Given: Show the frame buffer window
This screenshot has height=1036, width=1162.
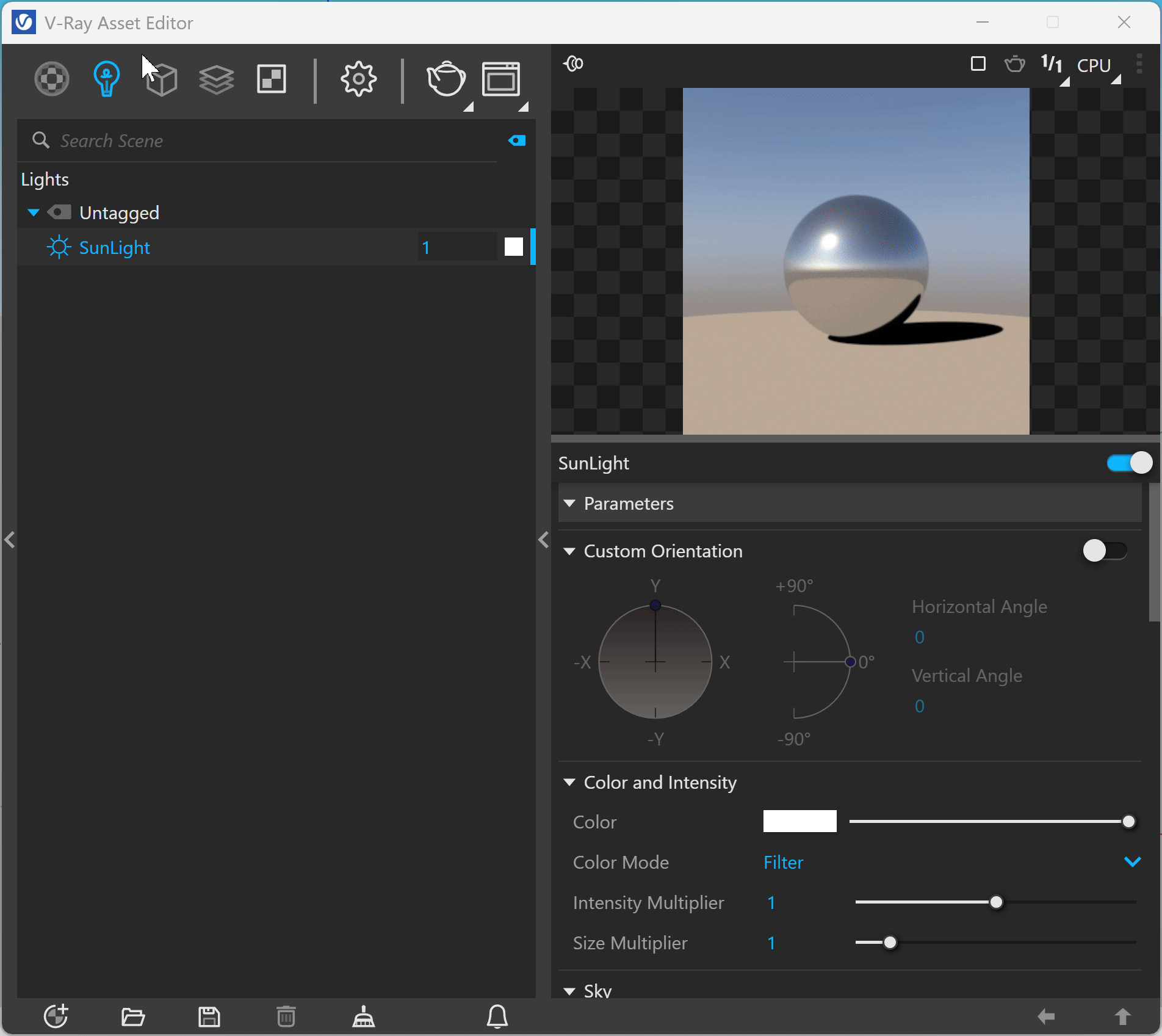Looking at the screenshot, I should pyautogui.click(x=501, y=79).
